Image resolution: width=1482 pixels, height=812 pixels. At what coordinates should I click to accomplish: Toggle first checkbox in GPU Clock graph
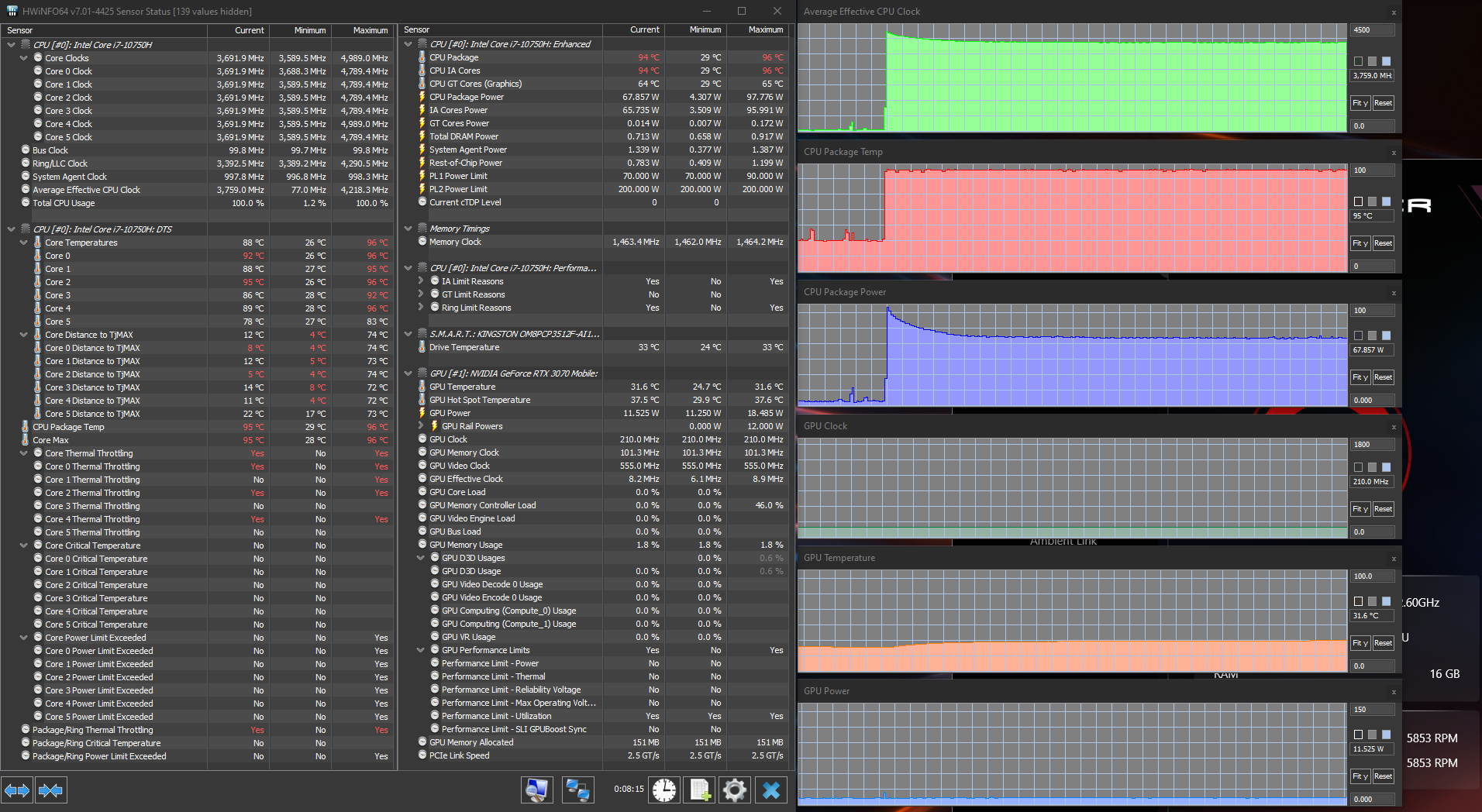click(1358, 467)
